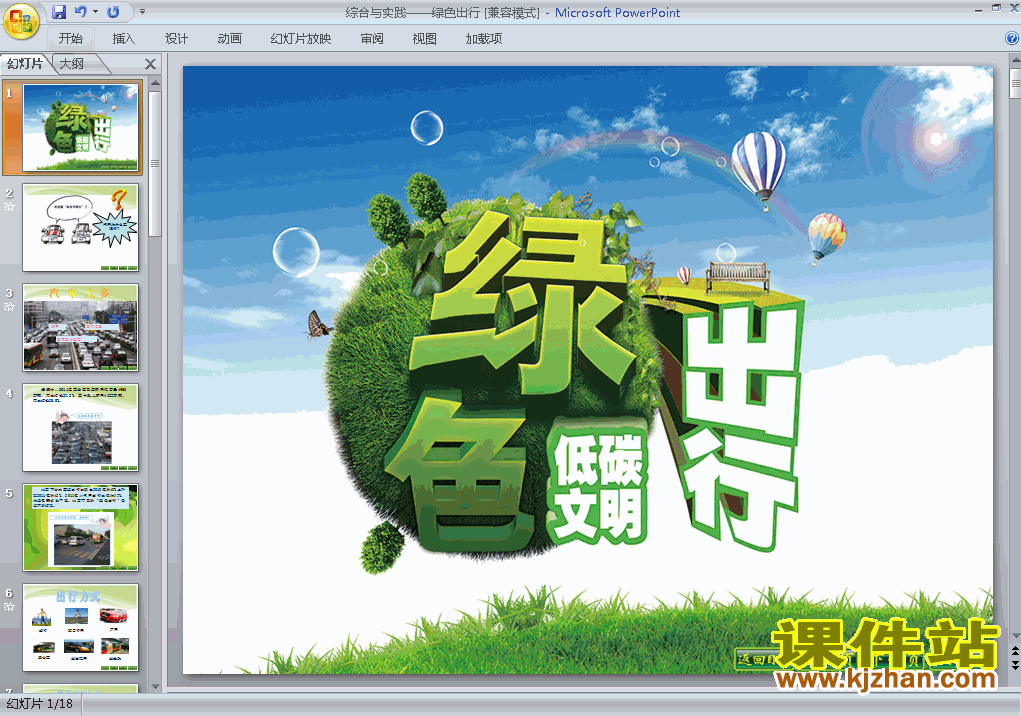Click the Redo icon in quick access toolbar

pyautogui.click(x=113, y=12)
